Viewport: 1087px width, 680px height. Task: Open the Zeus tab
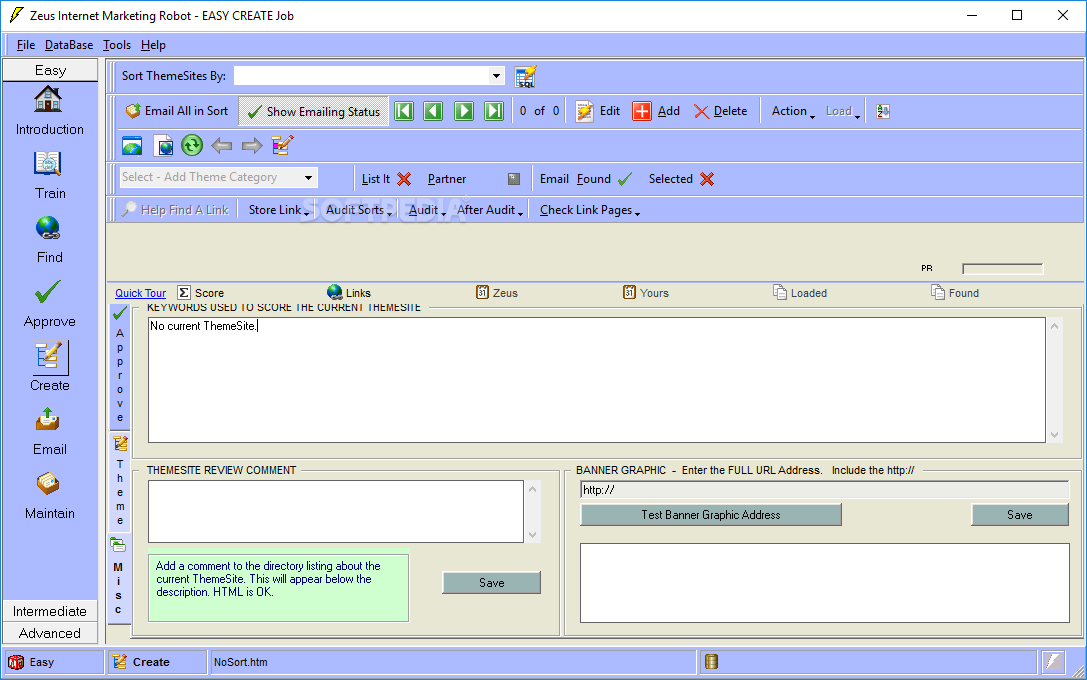(497, 293)
